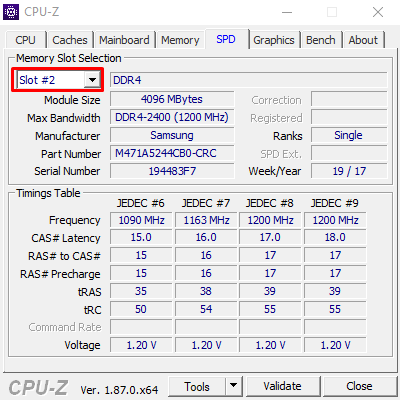400x400 pixels.
Task: Click the CPU-Z app icon in title bar
Action: (x=11, y=12)
